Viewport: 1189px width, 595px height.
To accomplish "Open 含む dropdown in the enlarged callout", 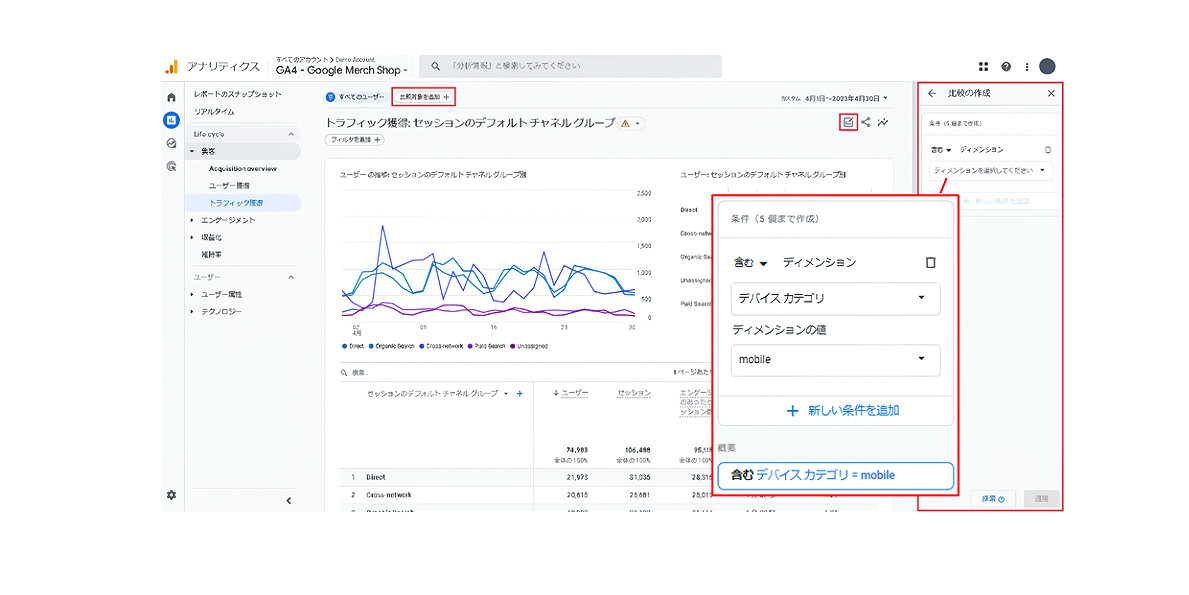I will (750, 262).
